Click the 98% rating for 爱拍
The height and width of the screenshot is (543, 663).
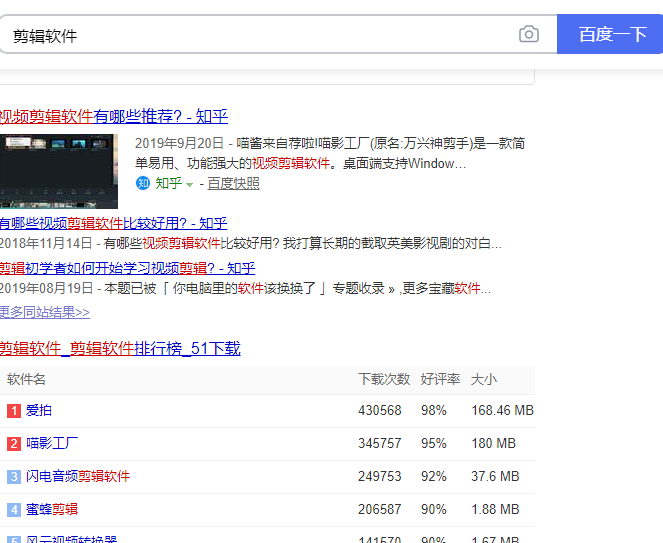tap(434, 410)
